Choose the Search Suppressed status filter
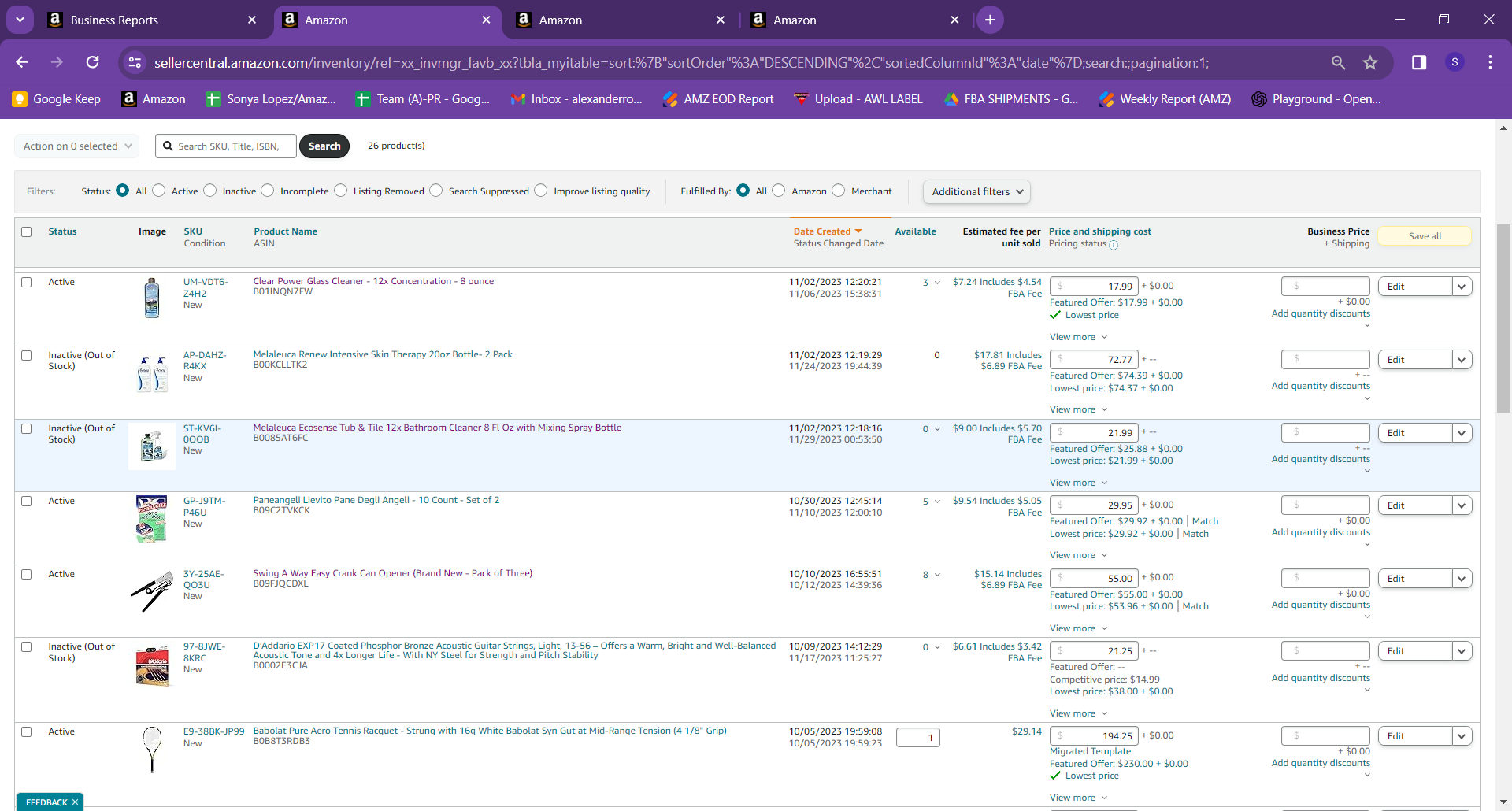Image resolution: width=1512 pixels, height=811 pixels. (x=436, y=191)
